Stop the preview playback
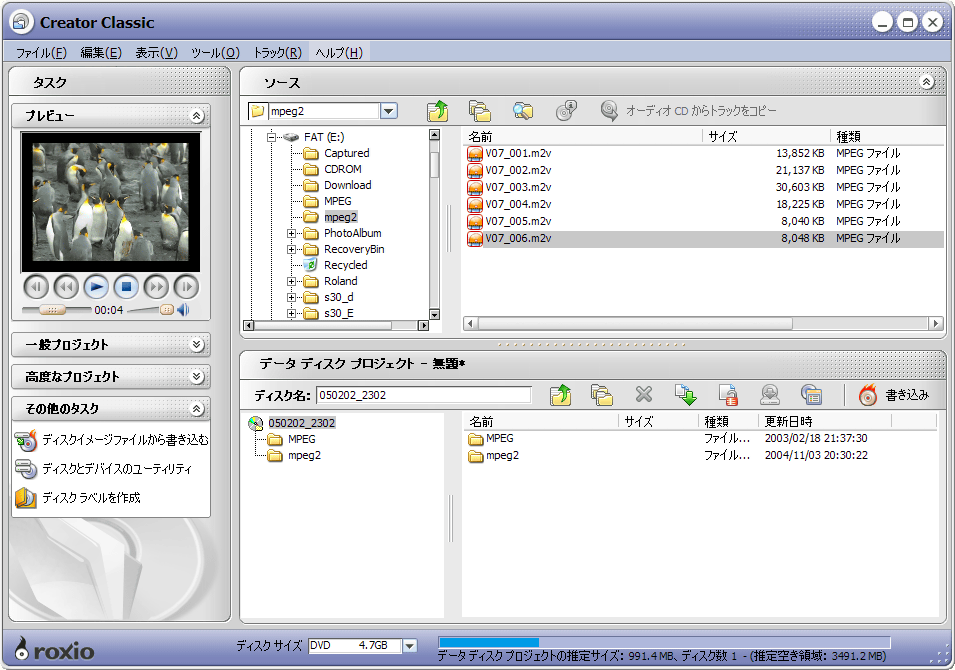The image size is (955, 670). point(126,287)
